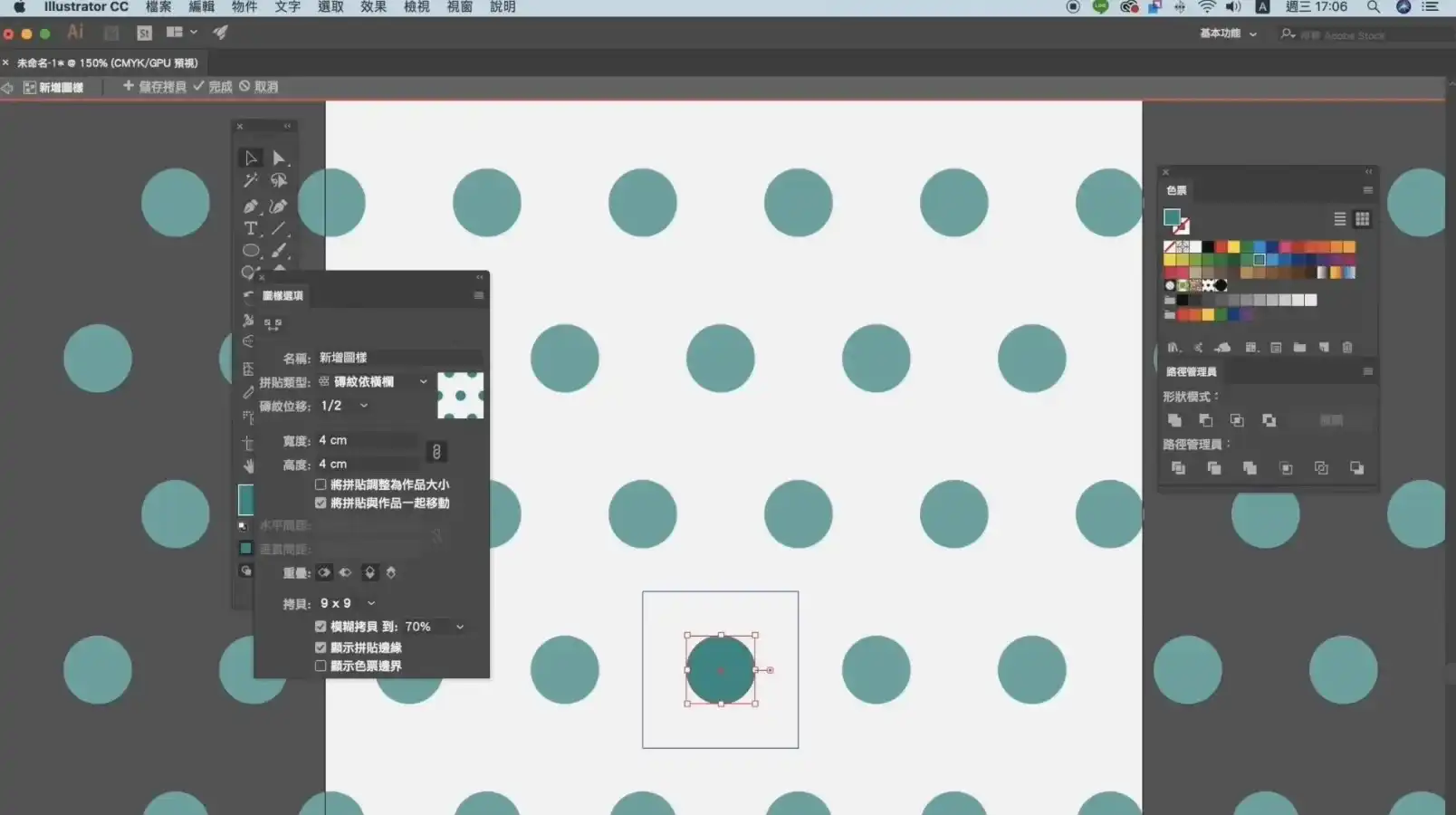Choose the Type tool

(x=251, y=228)
